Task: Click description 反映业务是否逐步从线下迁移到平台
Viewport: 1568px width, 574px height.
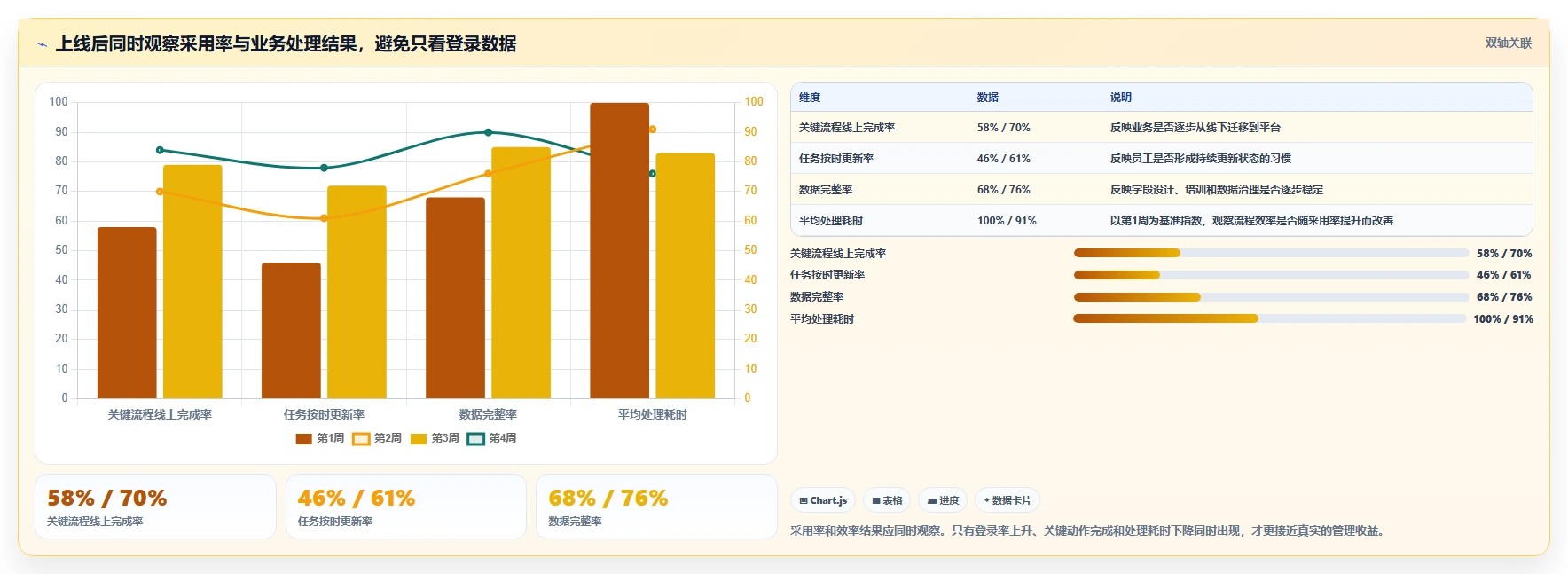Action: (x=1196, y=128)
